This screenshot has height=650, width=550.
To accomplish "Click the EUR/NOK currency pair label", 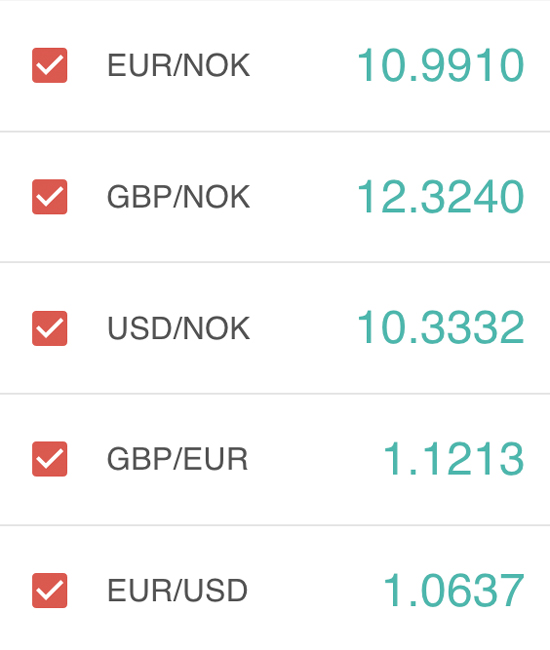I will pyautogui.click(x=179, y=65).
